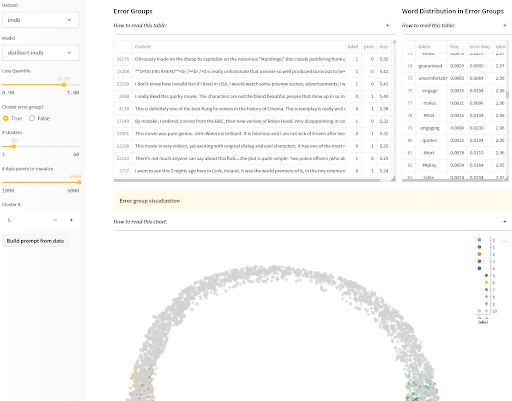Expand the Error Groups 'How to read this table' section
Viewport: 512px width, 401px height.
click(254, 25)
